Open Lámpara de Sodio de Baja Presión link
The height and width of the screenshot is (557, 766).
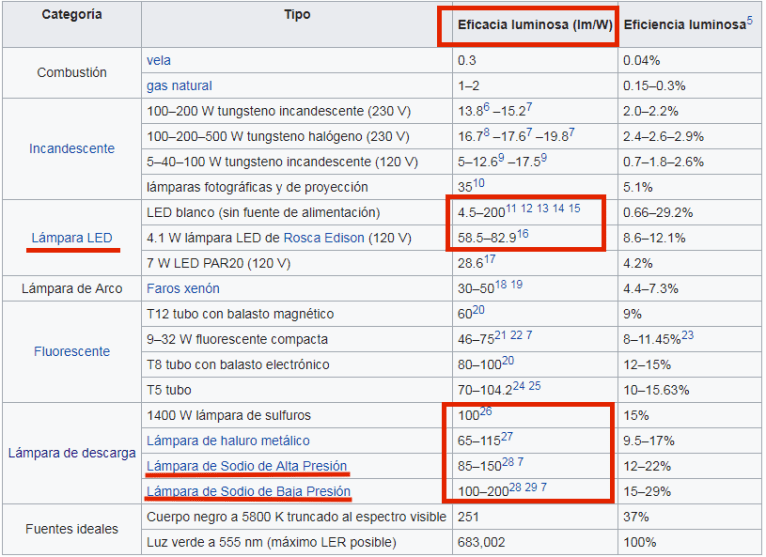tap(248, 491)
